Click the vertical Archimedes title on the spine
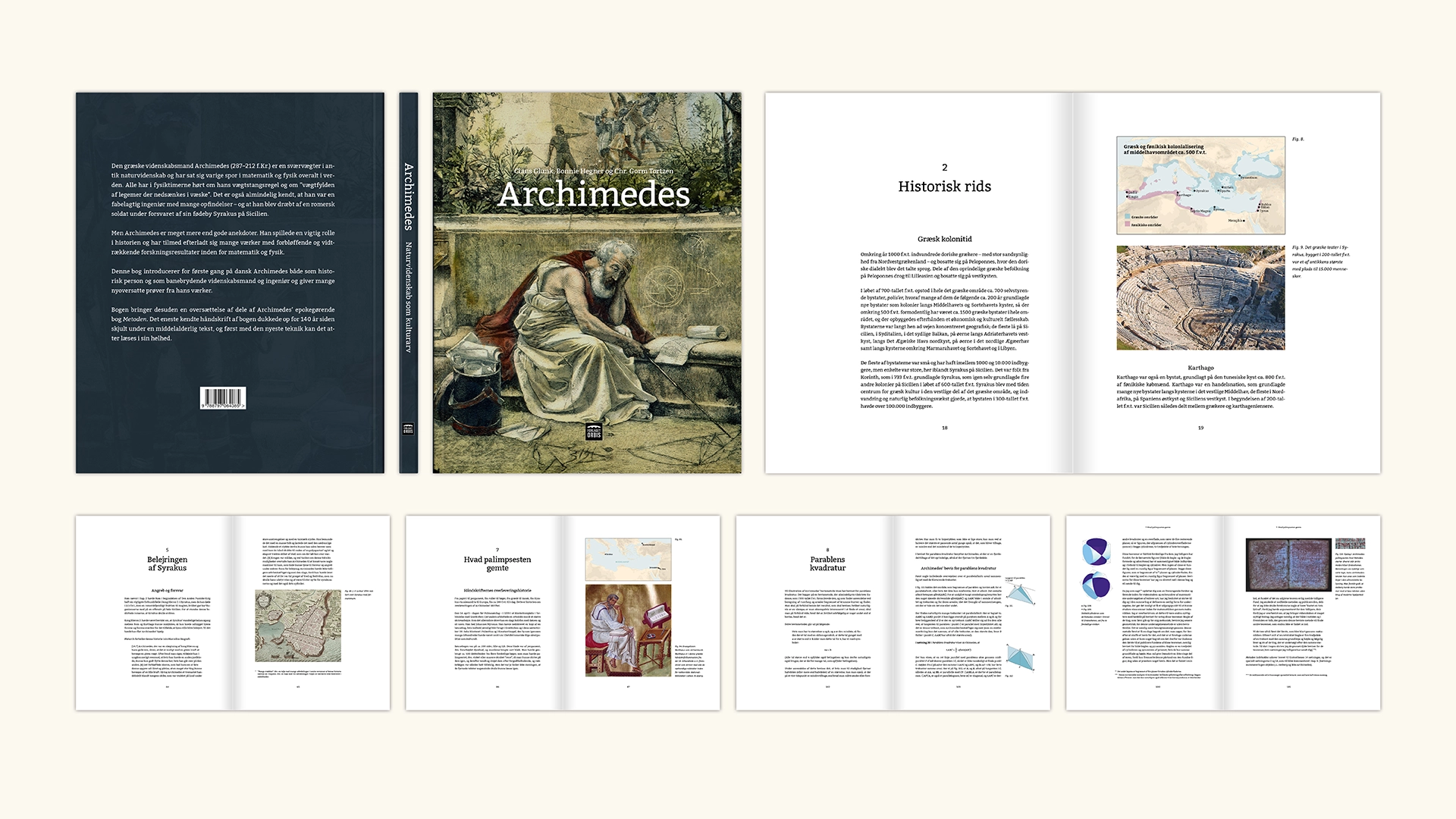 point(408,196)
